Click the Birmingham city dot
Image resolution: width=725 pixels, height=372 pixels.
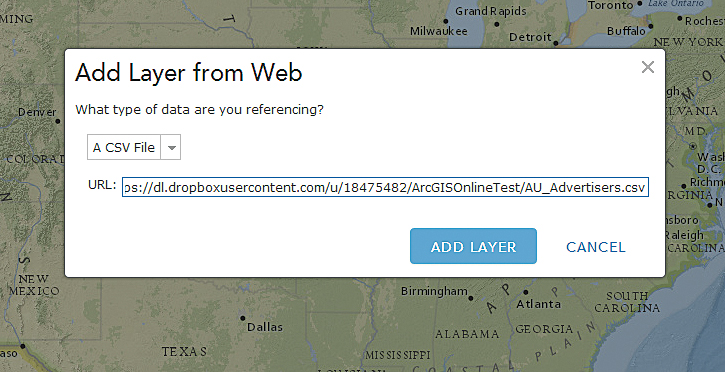click(x=471, y=298)
